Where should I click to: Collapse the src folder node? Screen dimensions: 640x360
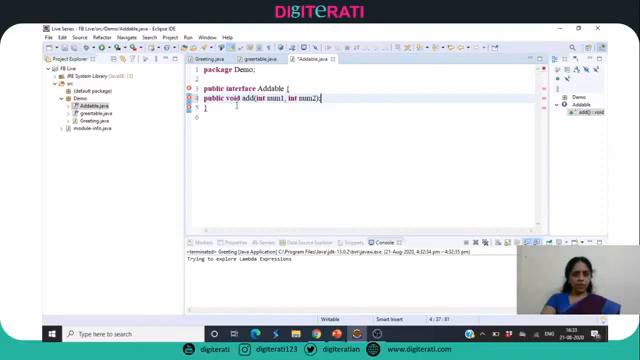pyautogui.click(x=55, y=84)
